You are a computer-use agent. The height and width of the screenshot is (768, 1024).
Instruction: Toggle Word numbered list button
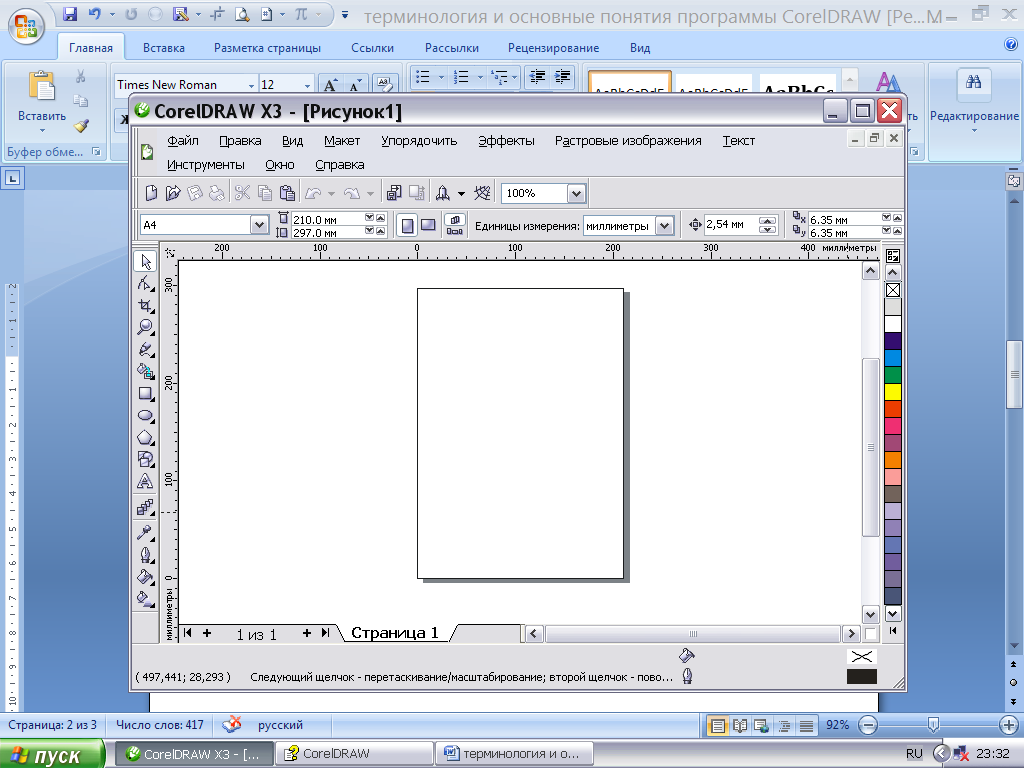tap(462, 77)
